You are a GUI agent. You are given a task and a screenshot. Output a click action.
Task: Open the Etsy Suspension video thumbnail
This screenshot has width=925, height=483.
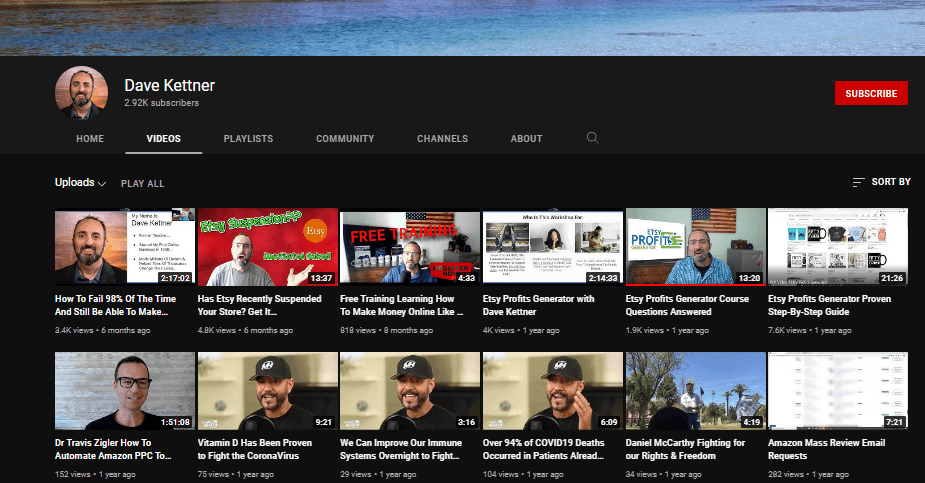(x=268, y=247)
